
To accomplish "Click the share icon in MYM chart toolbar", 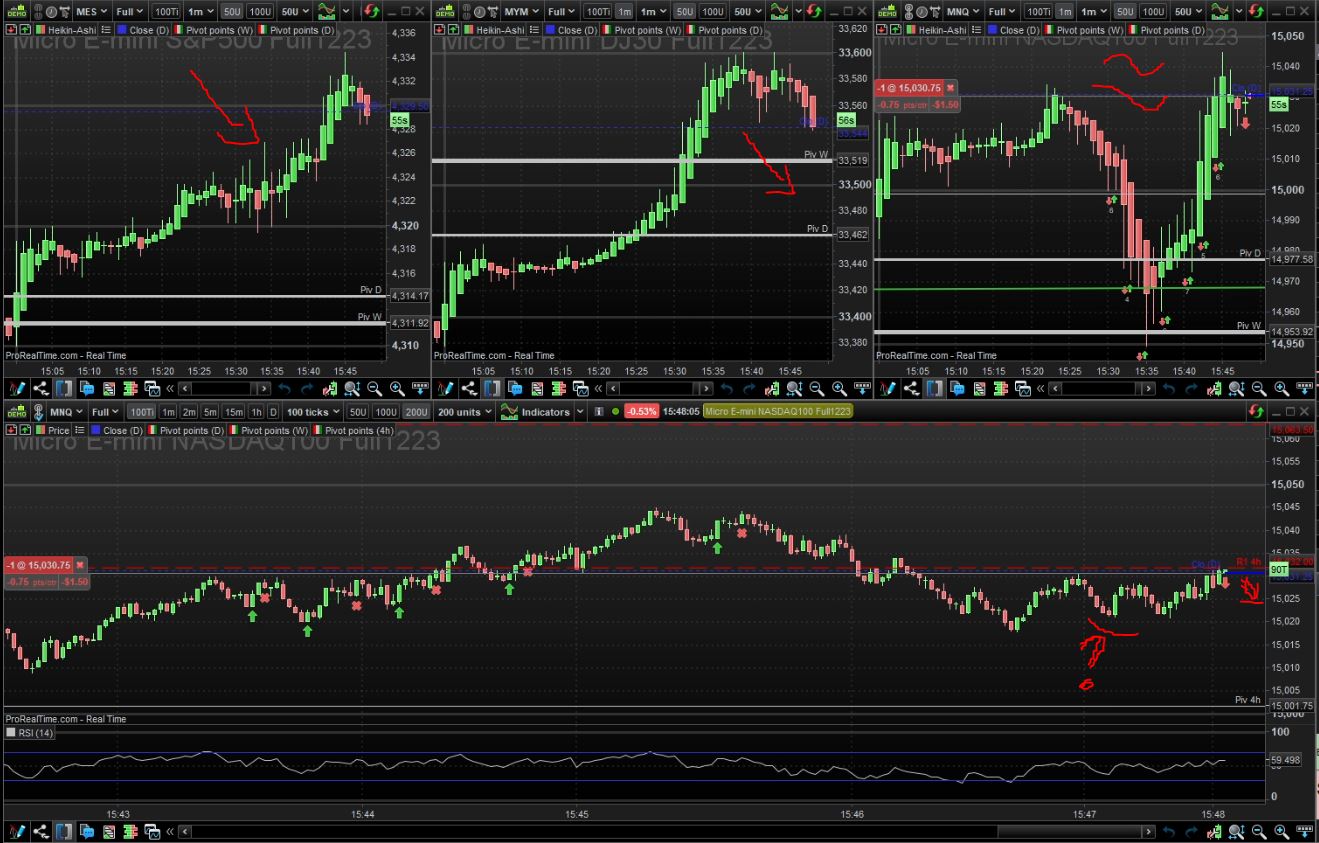I will click(x=469, y=388).
